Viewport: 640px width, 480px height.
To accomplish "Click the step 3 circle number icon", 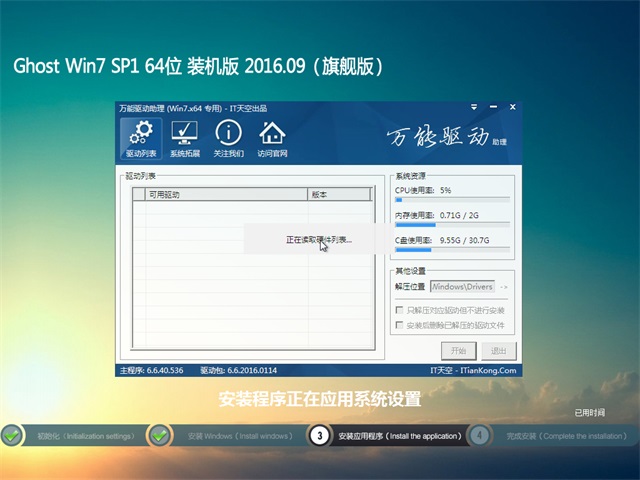I will 318,435.
